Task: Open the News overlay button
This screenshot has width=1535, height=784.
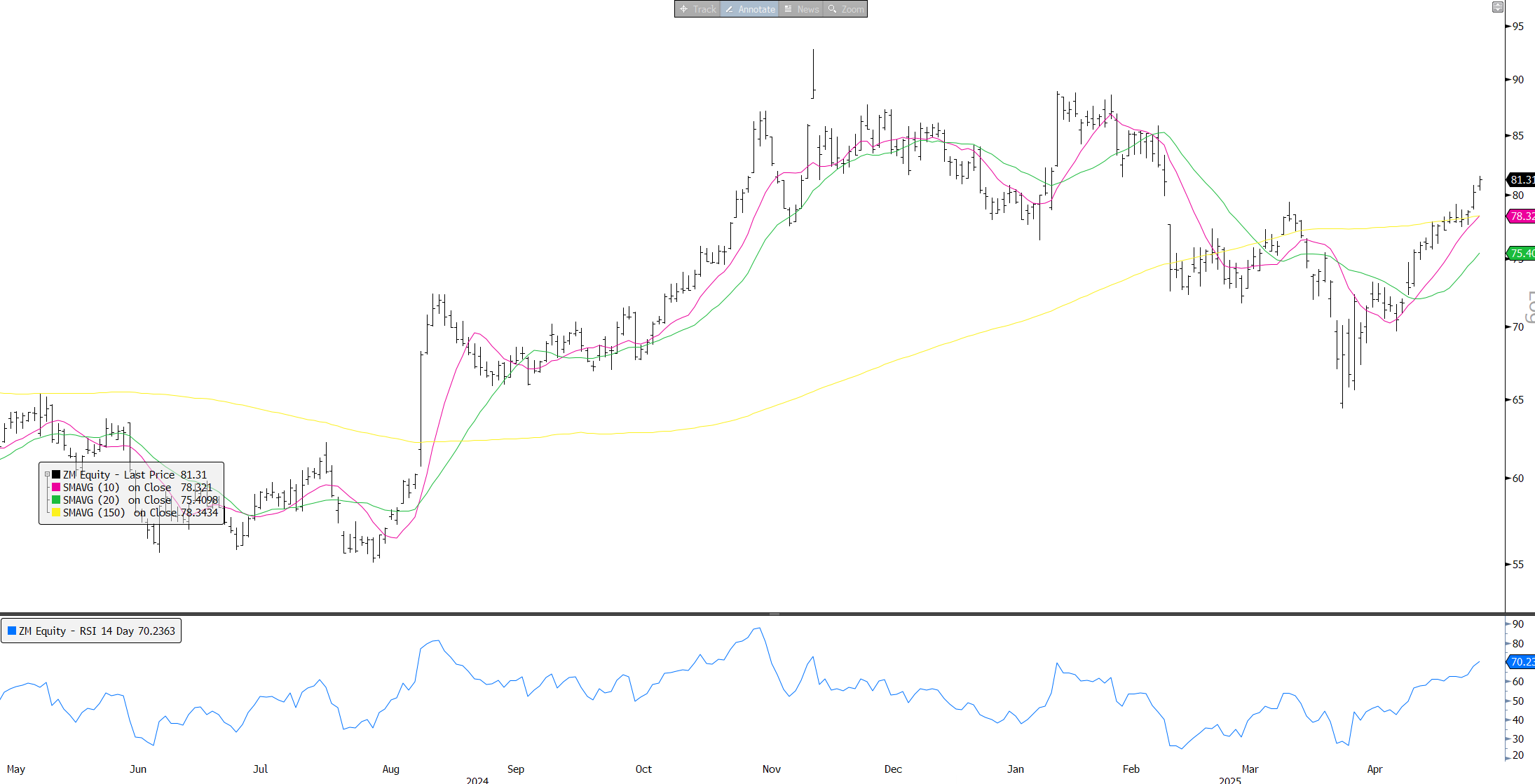Action: coord(800,9)
